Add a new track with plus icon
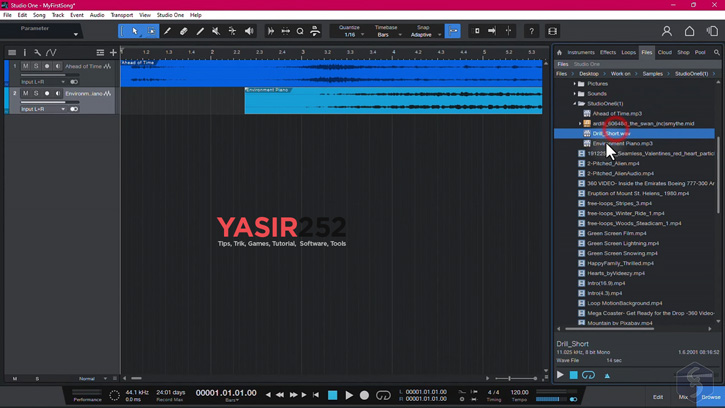 pyautogui.click(x=113, y=52)
